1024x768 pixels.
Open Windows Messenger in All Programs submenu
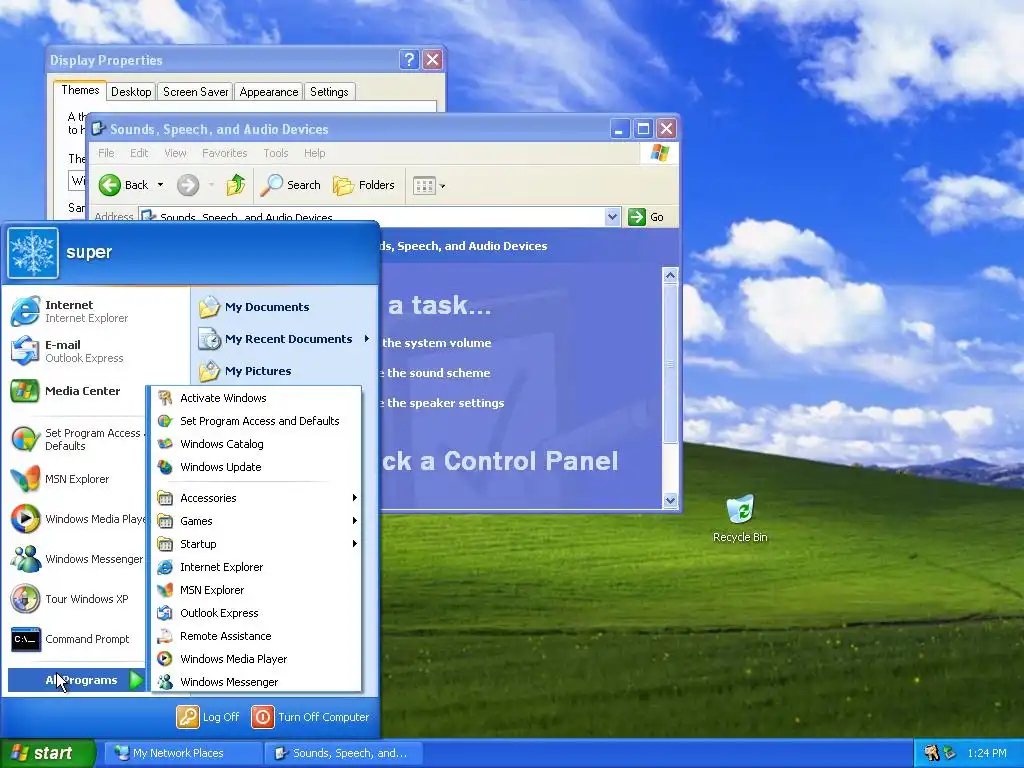[256, 682]
